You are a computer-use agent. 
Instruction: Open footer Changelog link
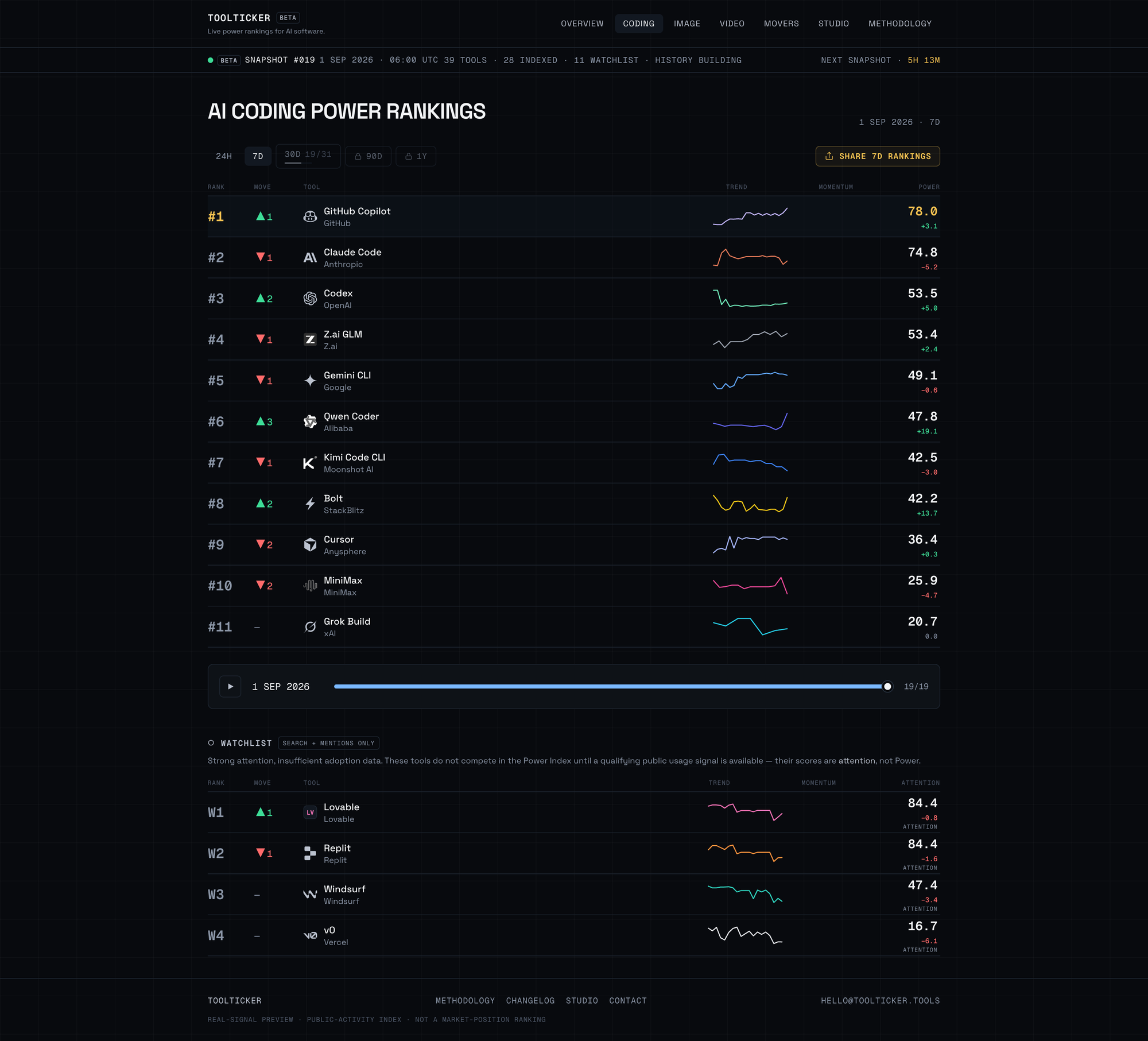530,1000
